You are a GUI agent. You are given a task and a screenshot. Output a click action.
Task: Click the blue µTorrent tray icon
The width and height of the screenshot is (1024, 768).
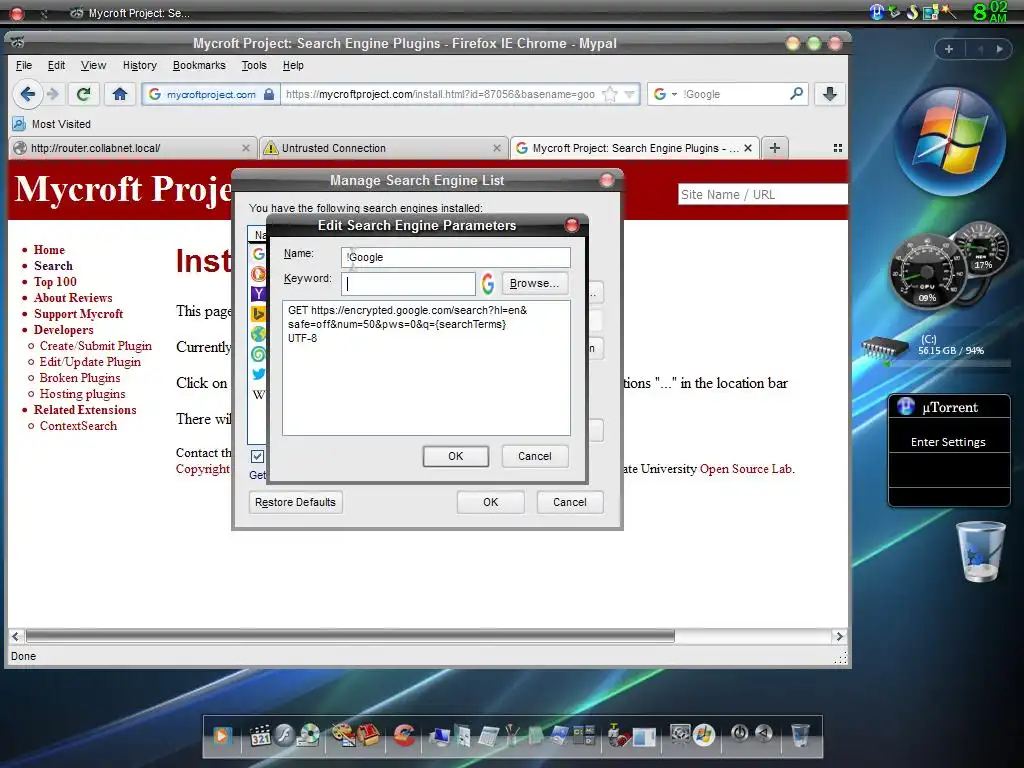(877, 12)
